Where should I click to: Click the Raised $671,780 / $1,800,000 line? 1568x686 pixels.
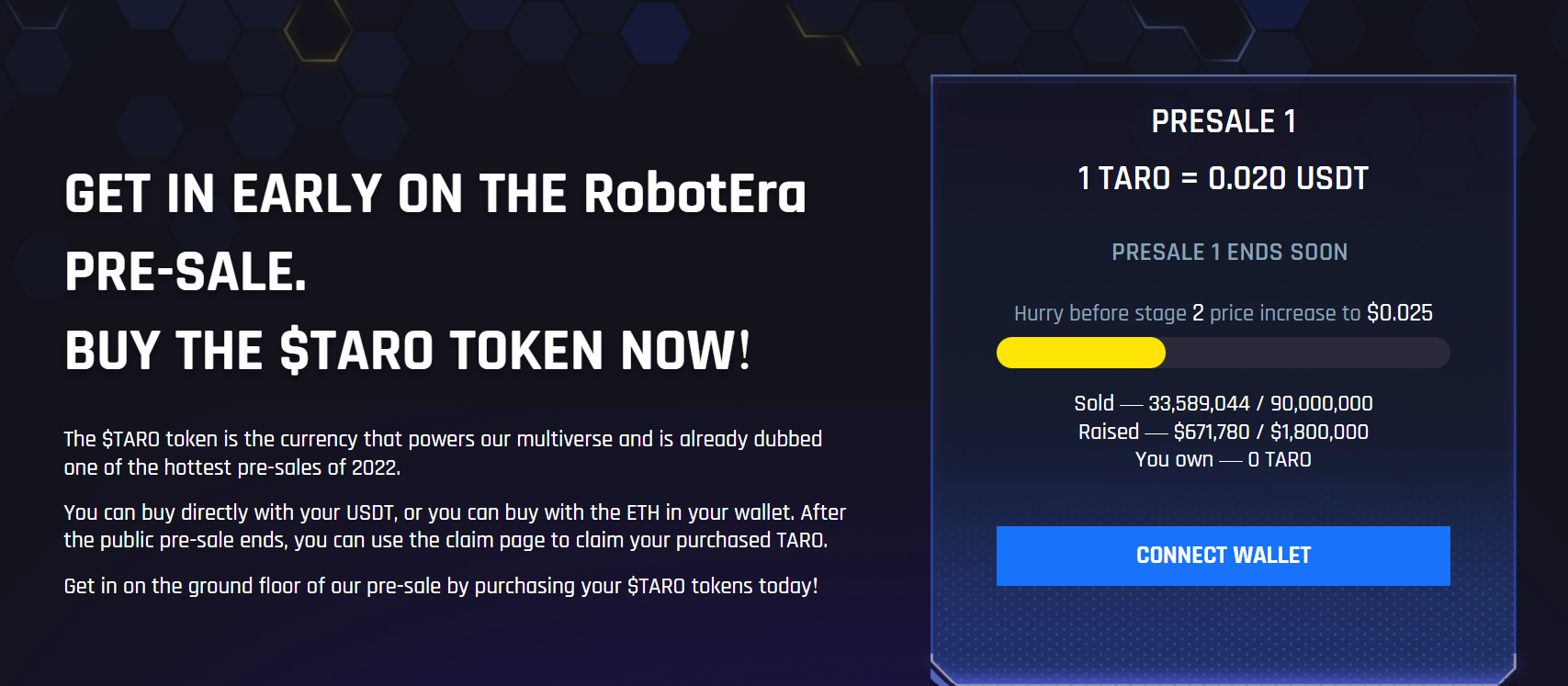point(1223,432)
